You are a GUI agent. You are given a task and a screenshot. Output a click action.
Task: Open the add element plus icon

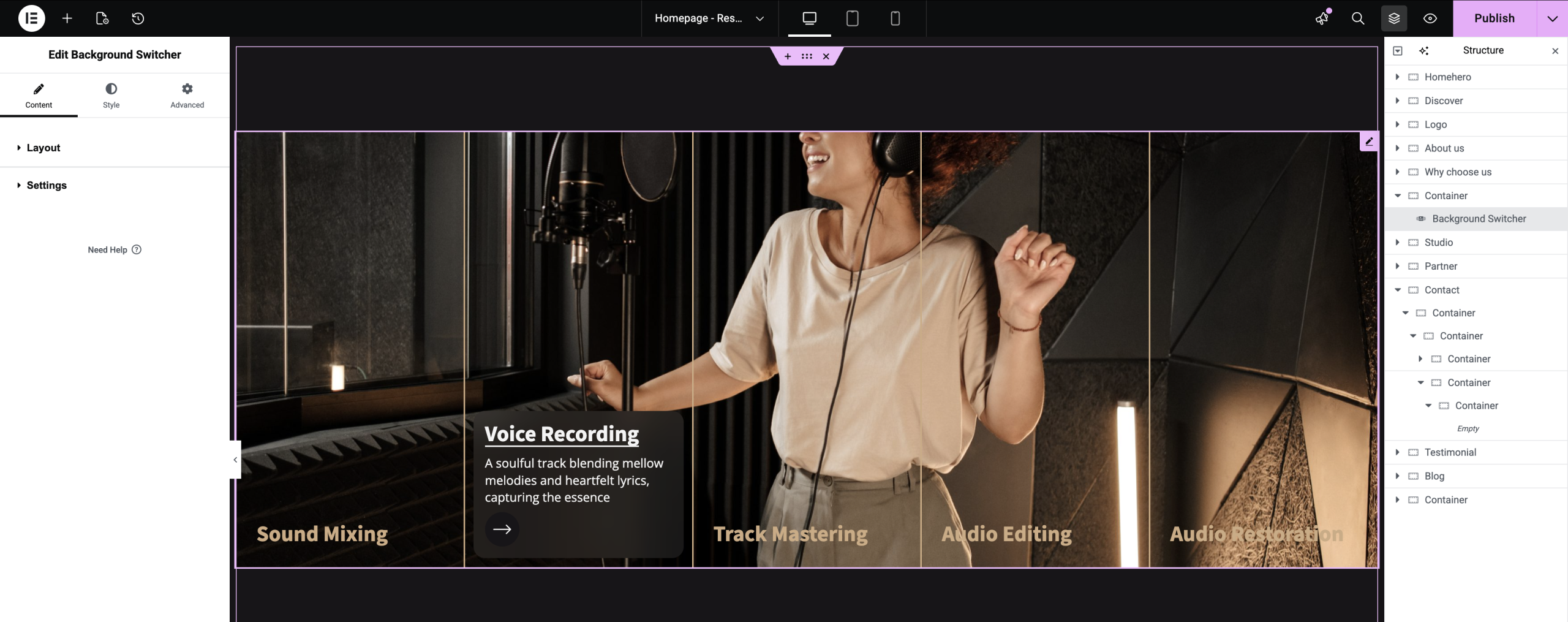coord(67,18)
